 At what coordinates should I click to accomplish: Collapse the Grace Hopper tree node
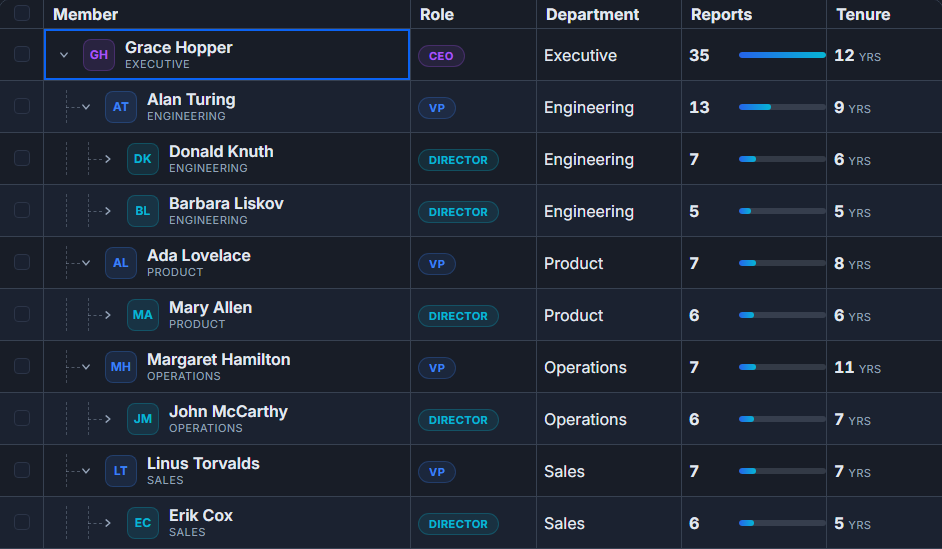click(64, 55)
